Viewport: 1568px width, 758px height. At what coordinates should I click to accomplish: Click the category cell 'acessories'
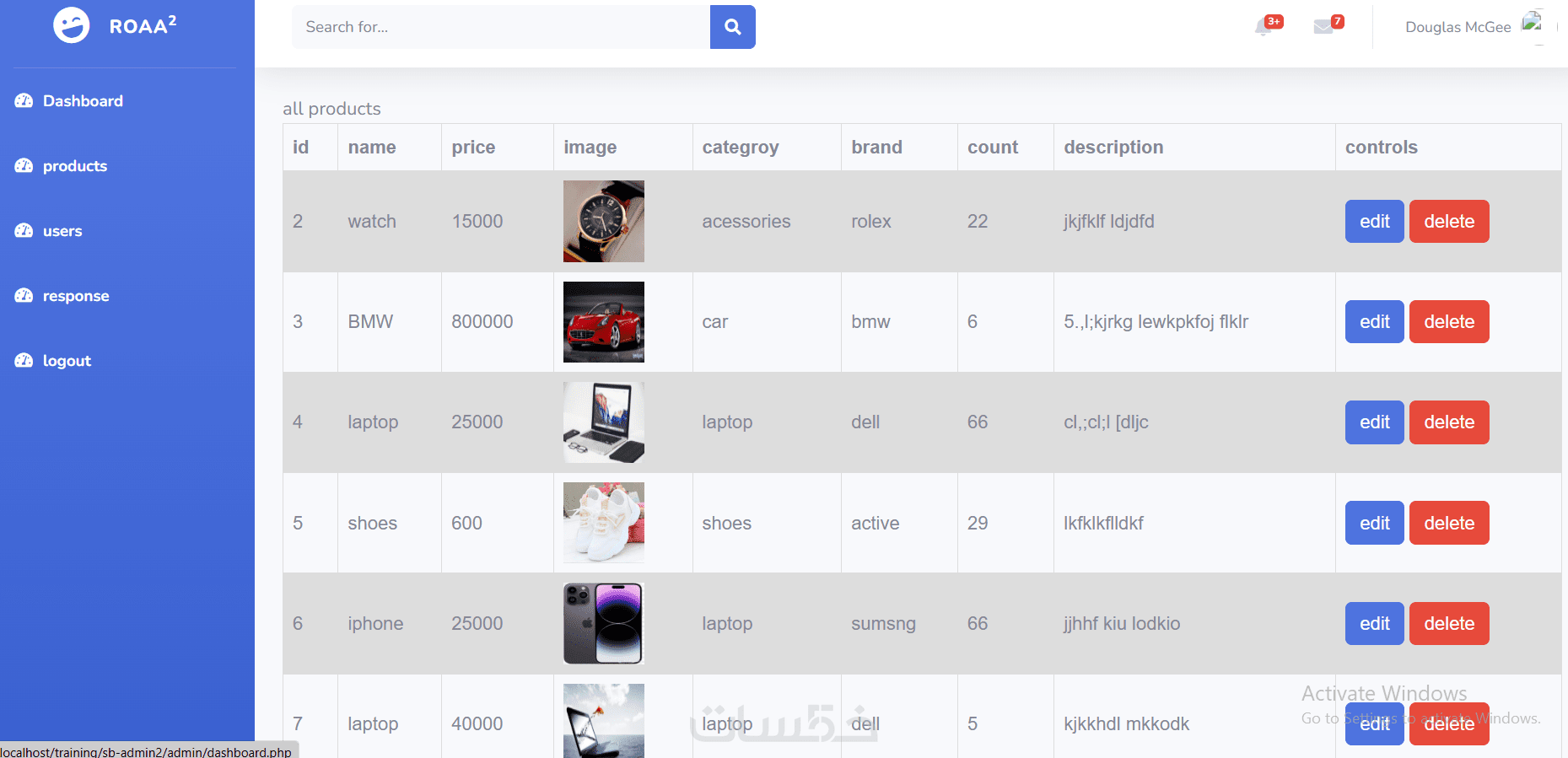[746, 221]
